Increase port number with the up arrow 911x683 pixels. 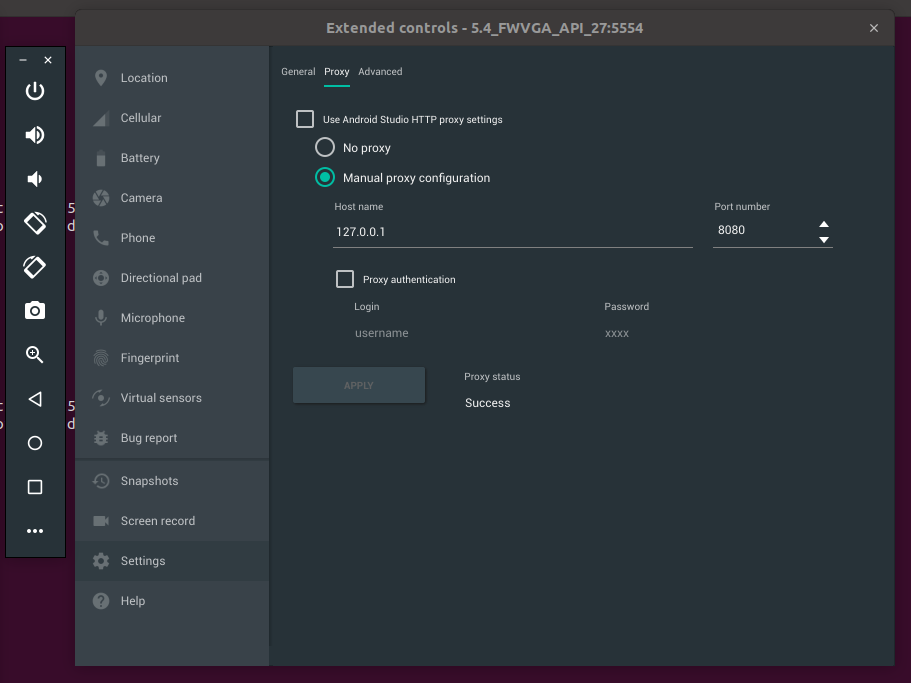(x=823, y=223)
